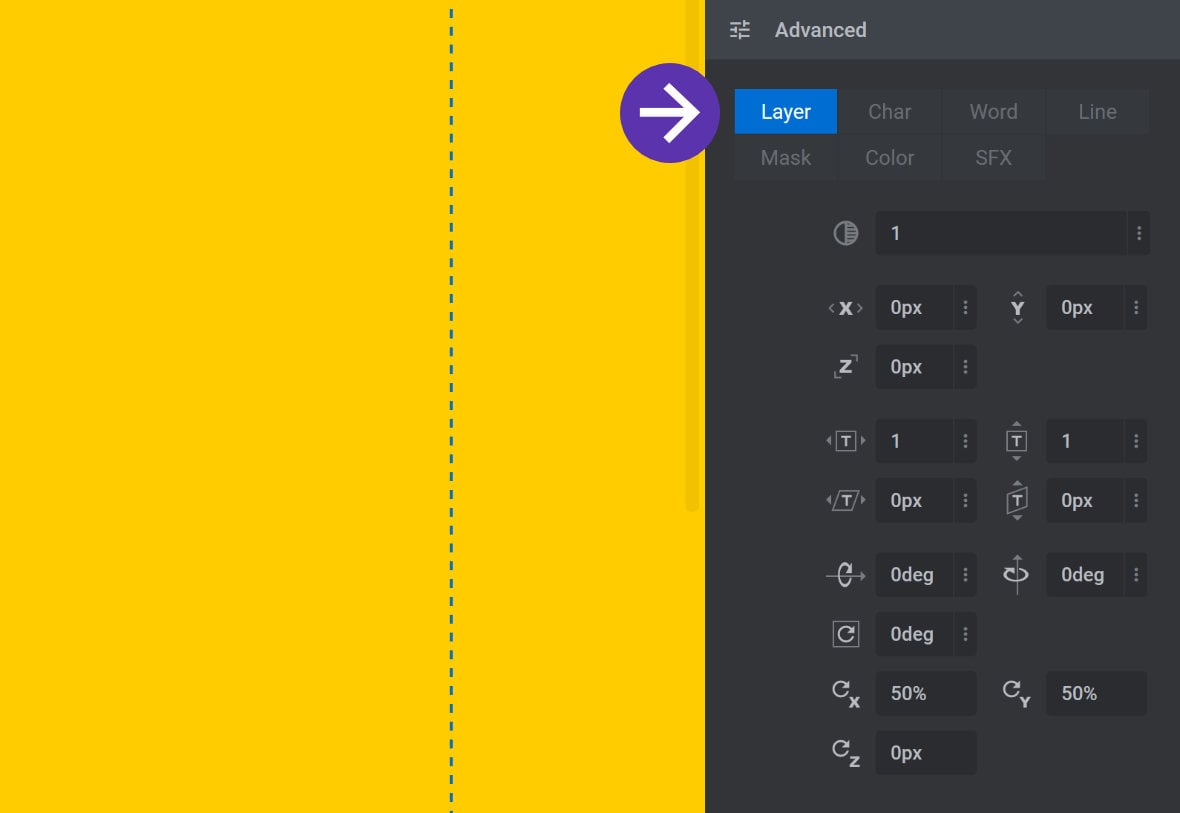Open options for vertical skew field

pos(1136,501)
